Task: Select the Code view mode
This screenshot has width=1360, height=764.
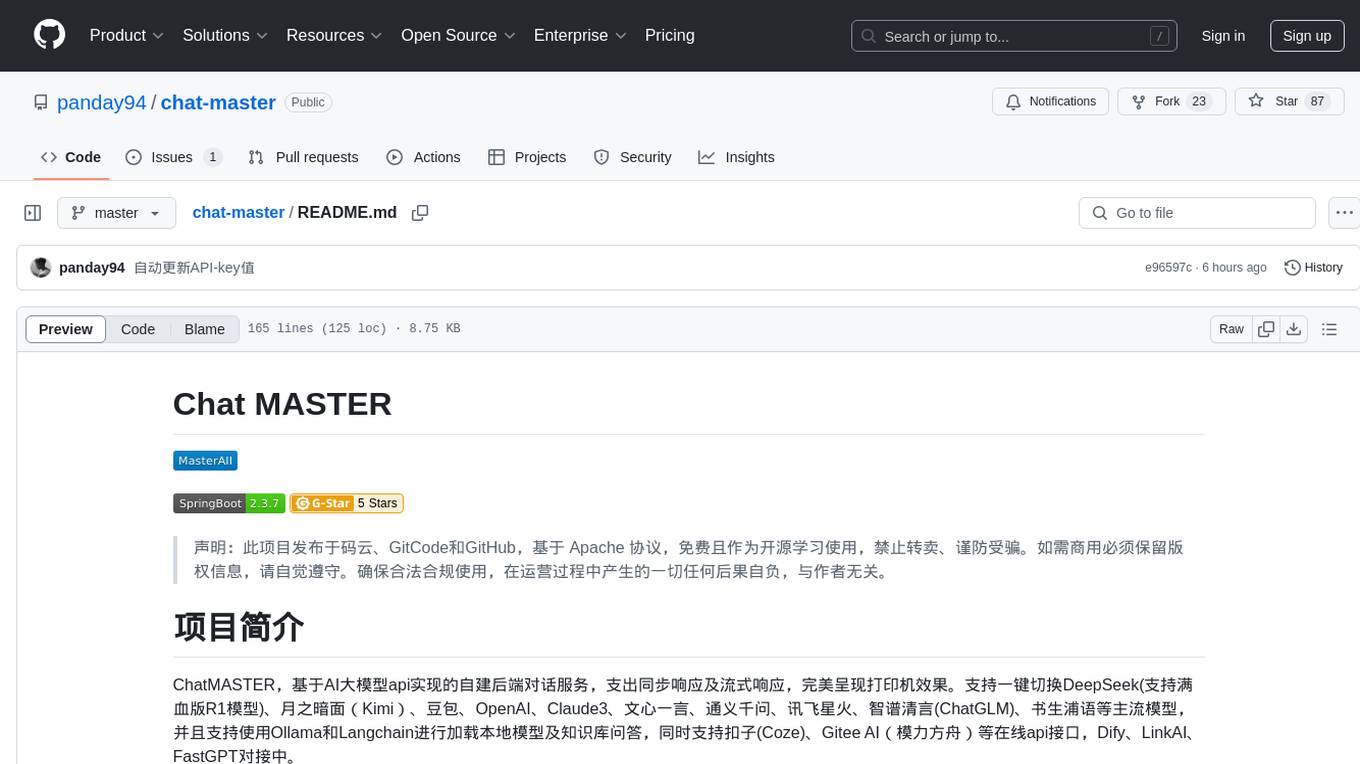Action: (x=138, y=329)
